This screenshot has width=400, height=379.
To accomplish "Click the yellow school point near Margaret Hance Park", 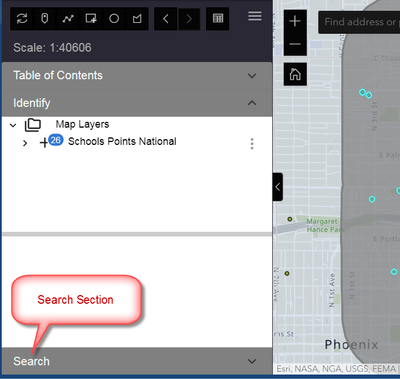I will tap(290, 219).
